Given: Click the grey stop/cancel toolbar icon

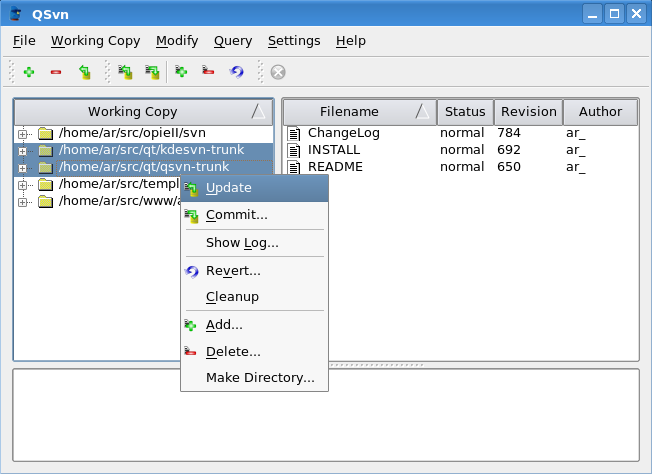Looking at the screenshot, I should pyautogui.click(x=278, y=72).
